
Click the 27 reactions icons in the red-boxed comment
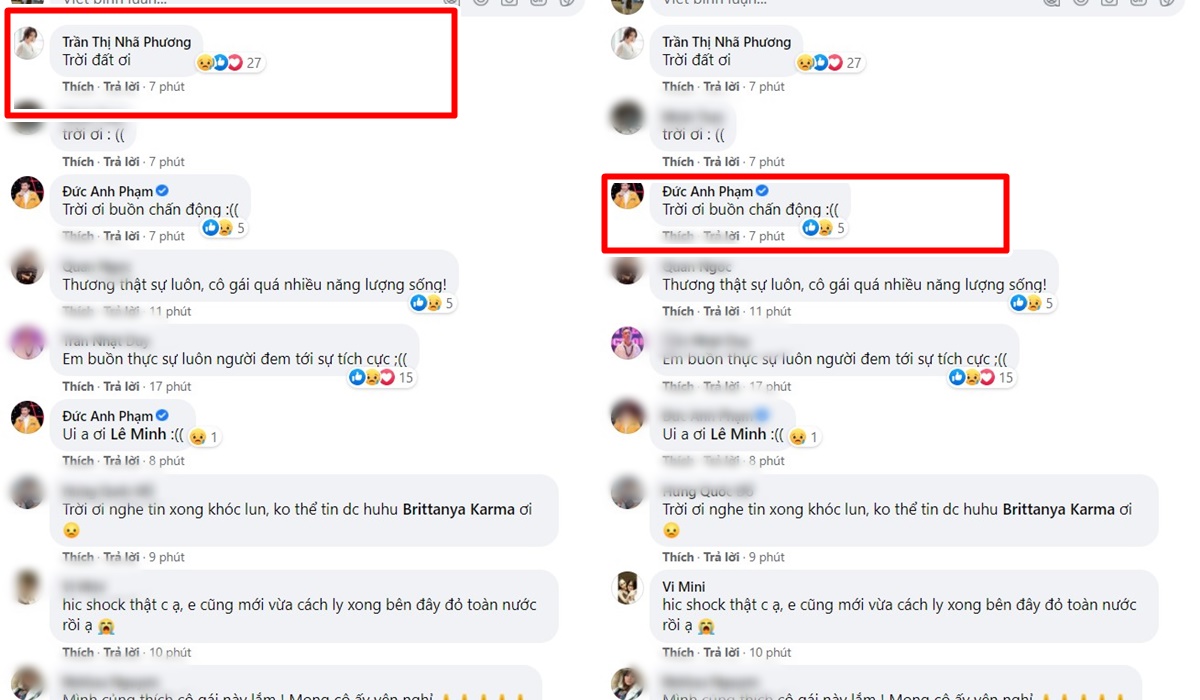[x=219, y=63]
